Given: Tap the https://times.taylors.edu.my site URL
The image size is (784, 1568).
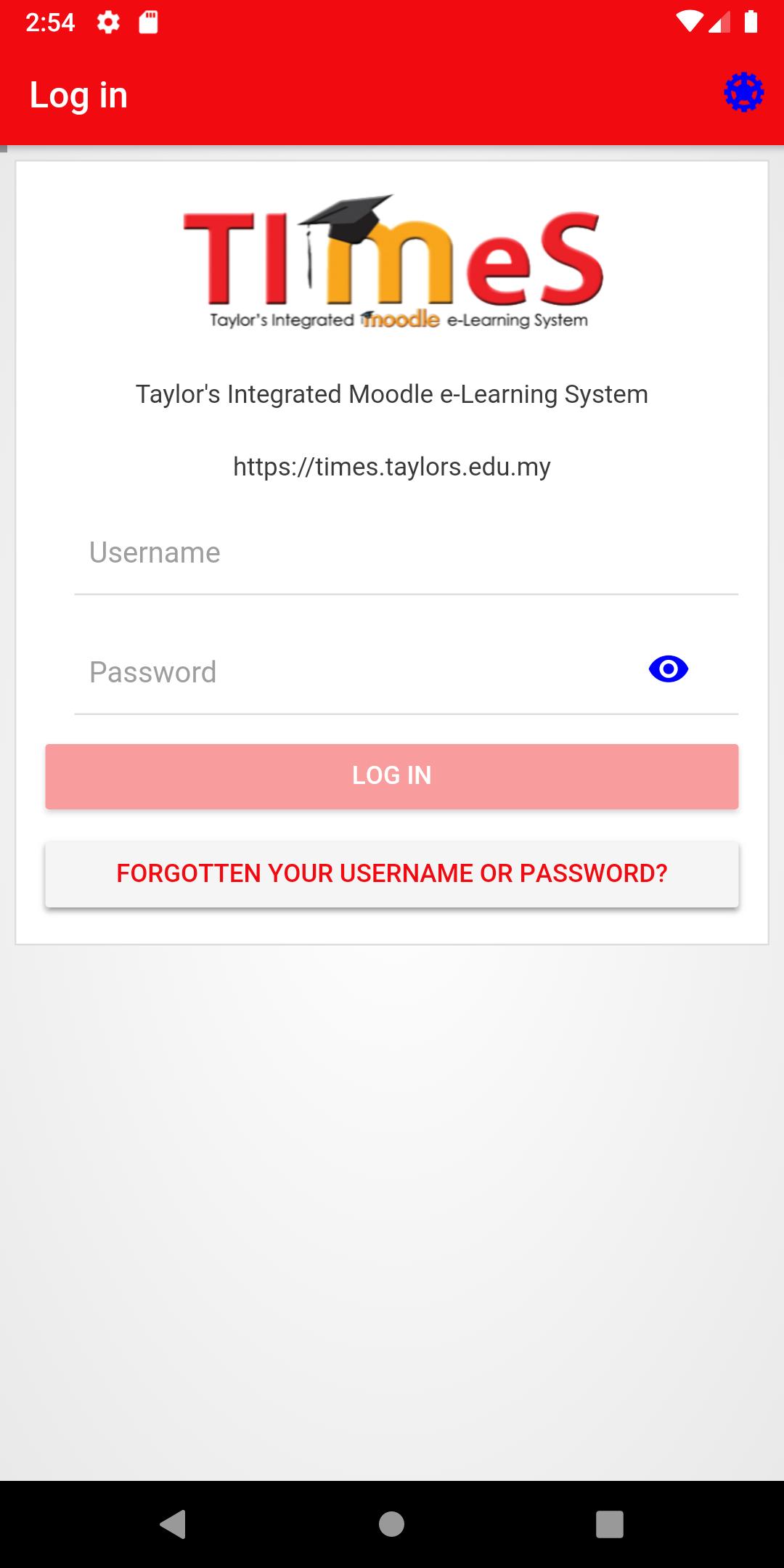Looking at the screenshot, I should [392, 467].
